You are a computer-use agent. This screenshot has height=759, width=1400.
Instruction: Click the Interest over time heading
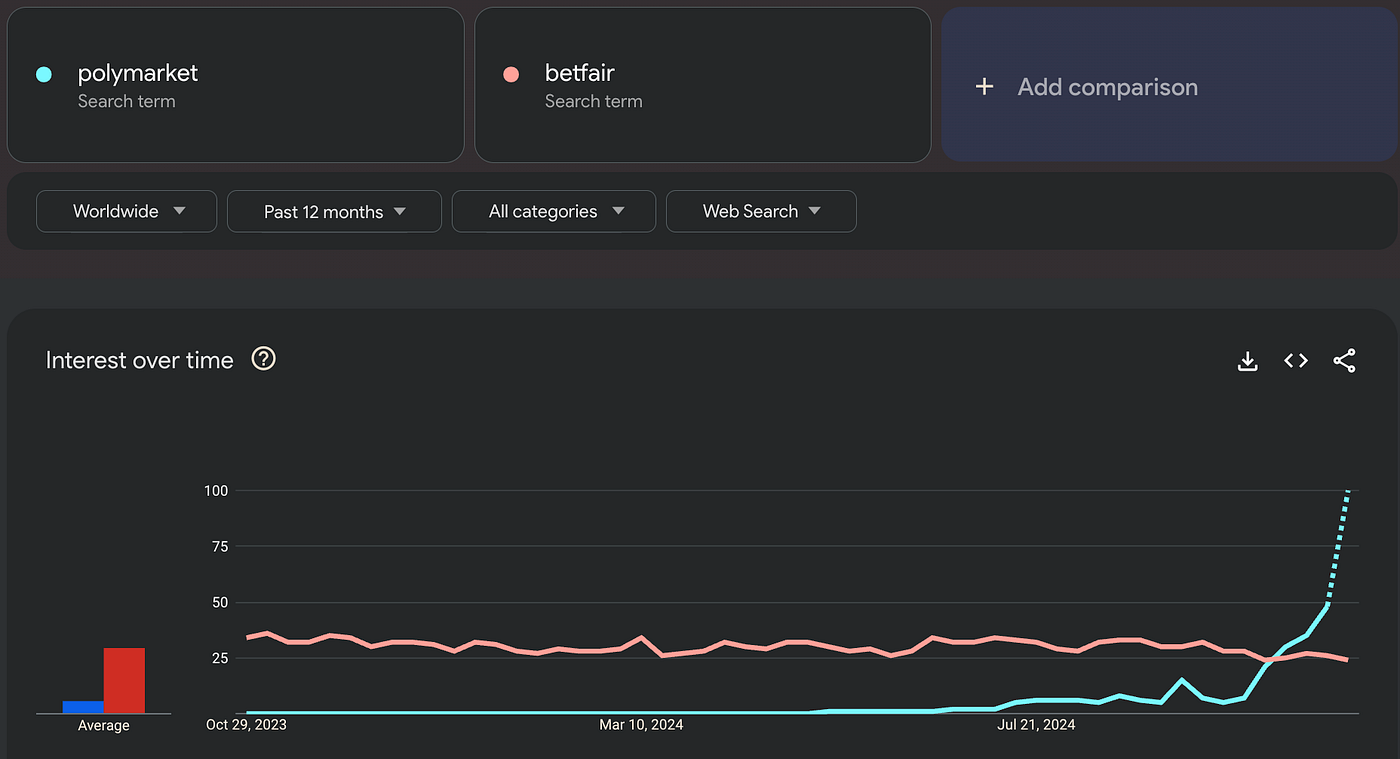coord(140,360)
